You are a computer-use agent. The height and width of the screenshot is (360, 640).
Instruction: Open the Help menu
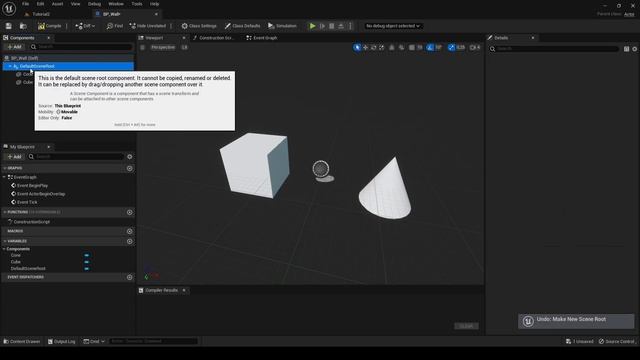tap(154, 4)
